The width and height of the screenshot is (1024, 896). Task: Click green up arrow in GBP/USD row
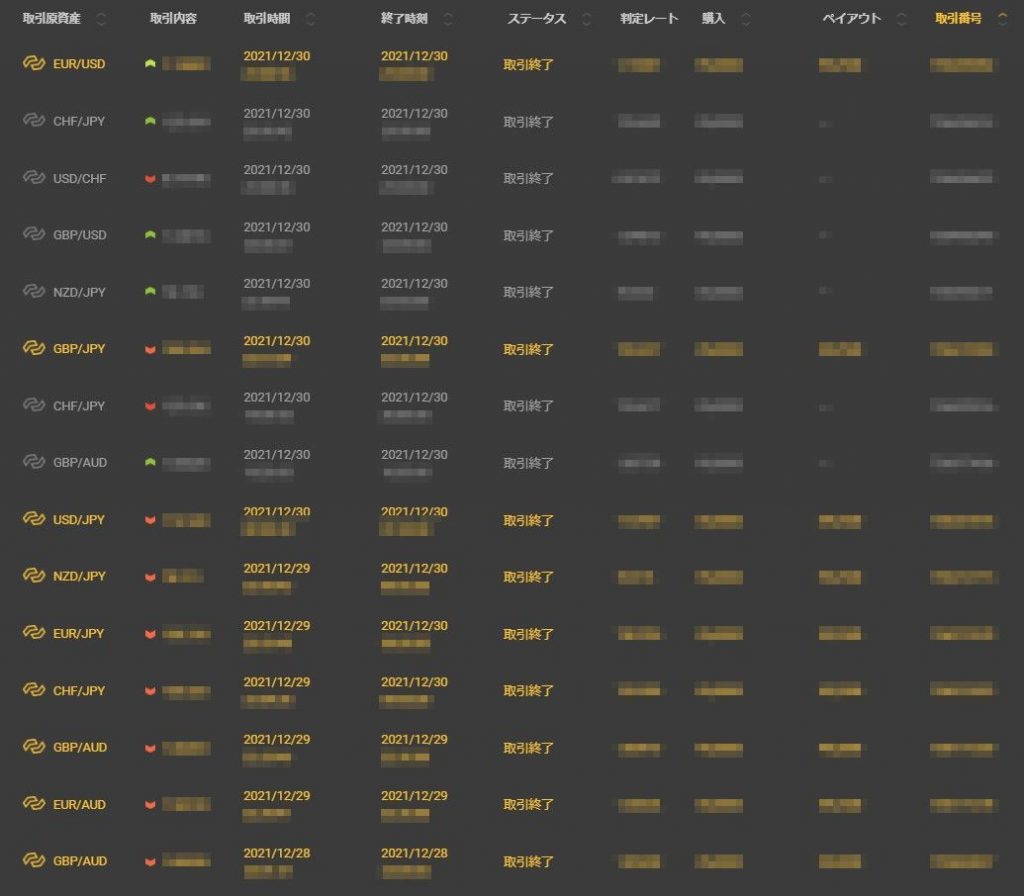tap(150, 235)
